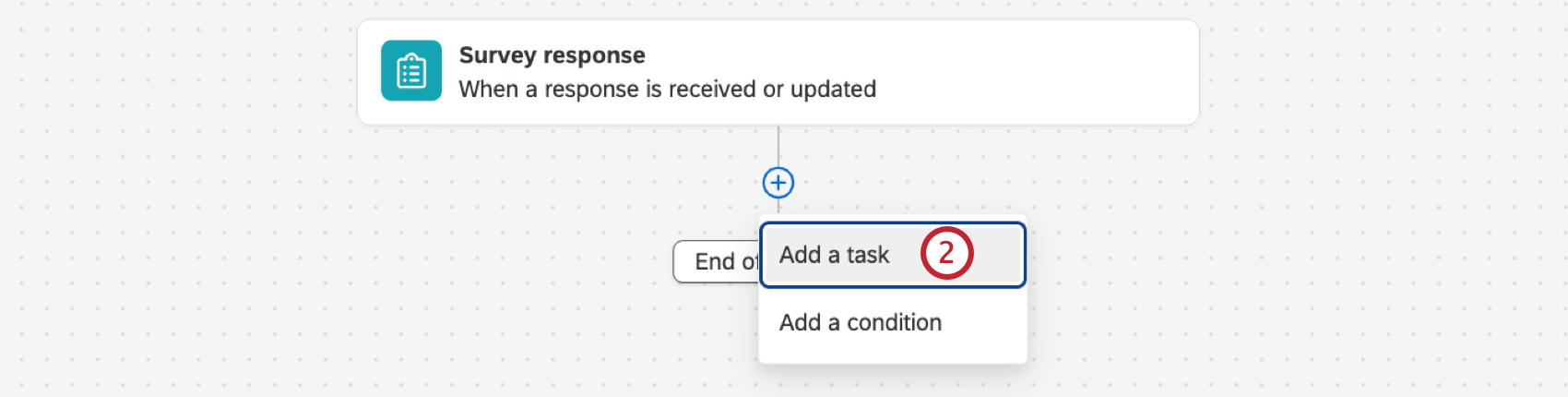Click the word "task" in Add a task

click(868, 255)
